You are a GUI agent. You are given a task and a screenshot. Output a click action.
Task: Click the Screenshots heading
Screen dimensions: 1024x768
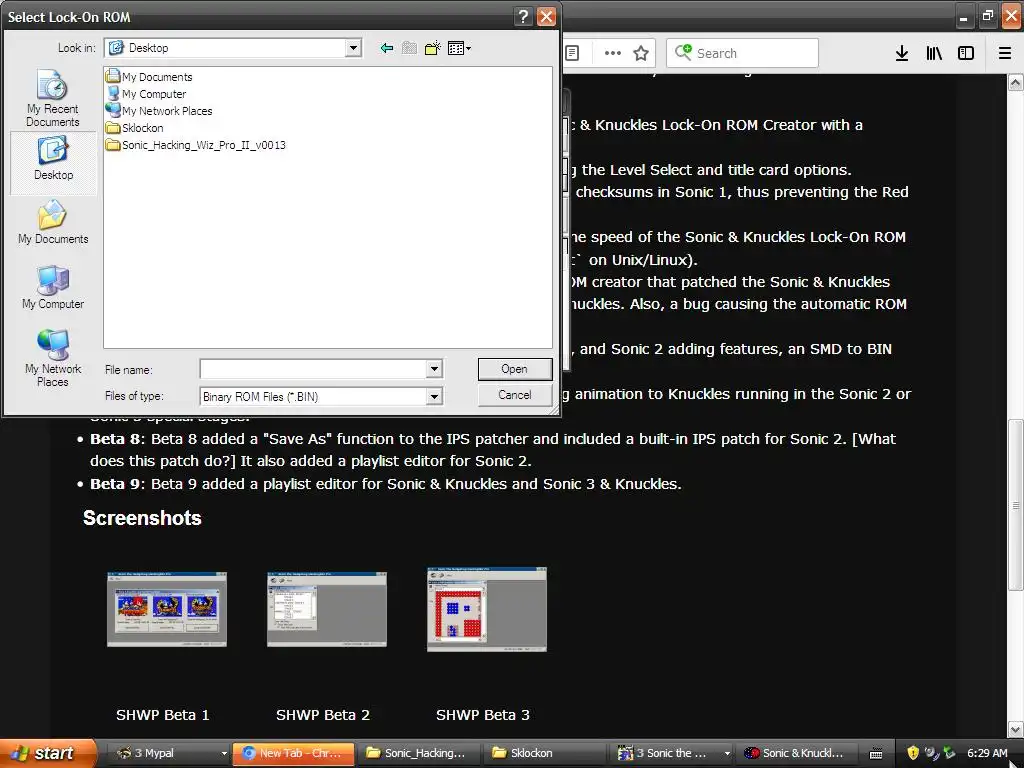coord(142,518)
